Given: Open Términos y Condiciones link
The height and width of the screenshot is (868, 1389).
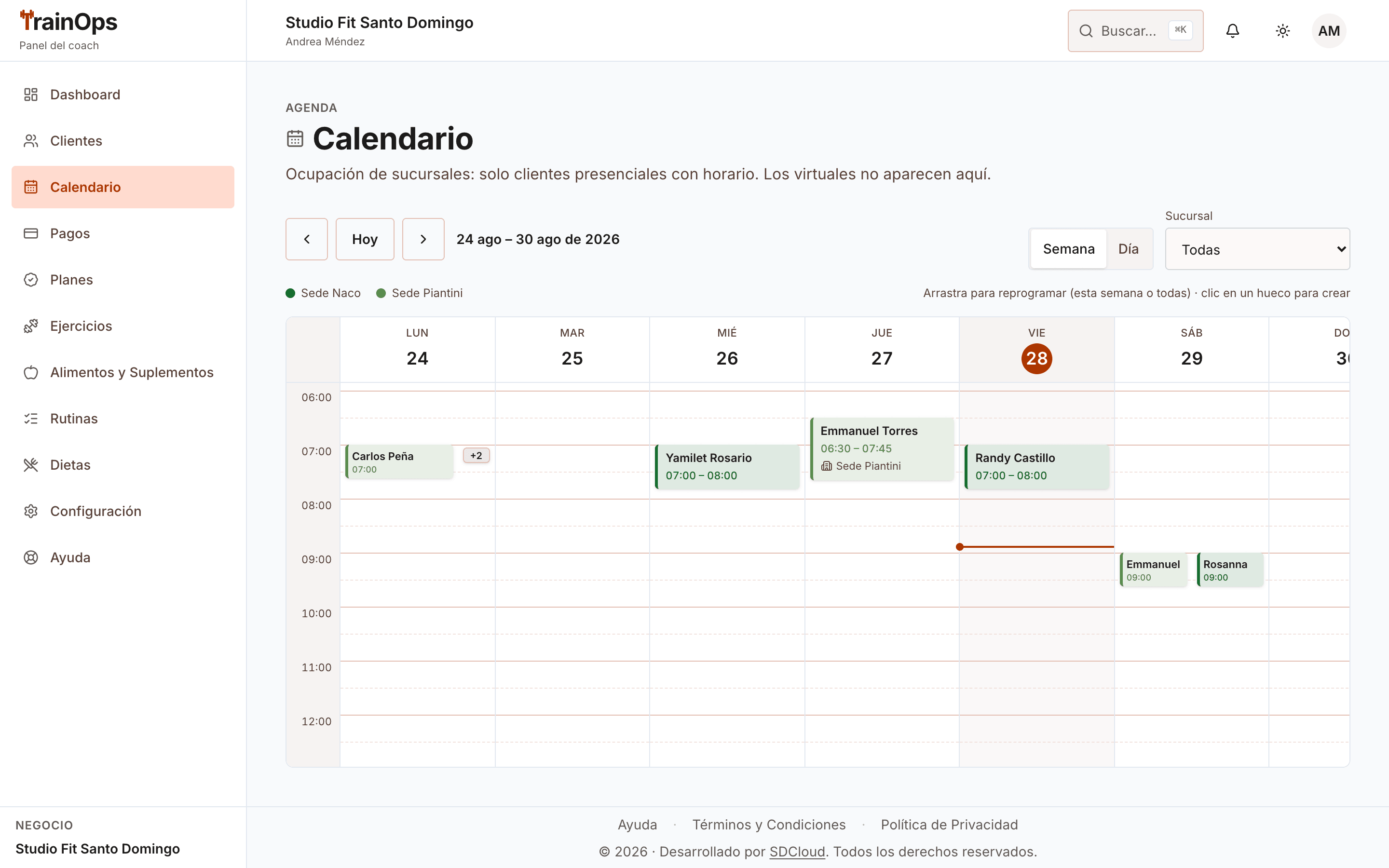Looking at the screenshot, I should click(769, 825).
